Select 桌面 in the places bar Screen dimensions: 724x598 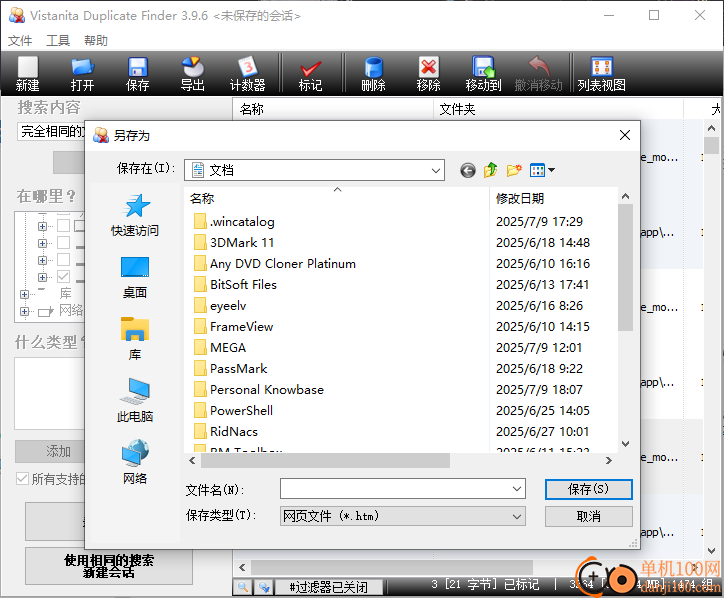pos(135,278)
